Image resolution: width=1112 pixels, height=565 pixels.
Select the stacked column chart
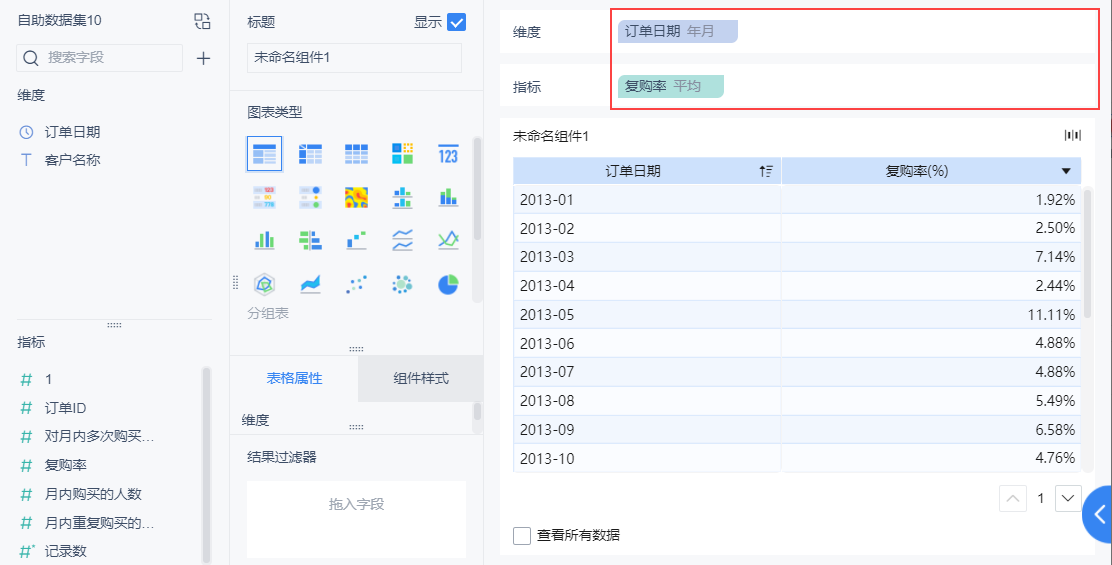tap(448, 197)
